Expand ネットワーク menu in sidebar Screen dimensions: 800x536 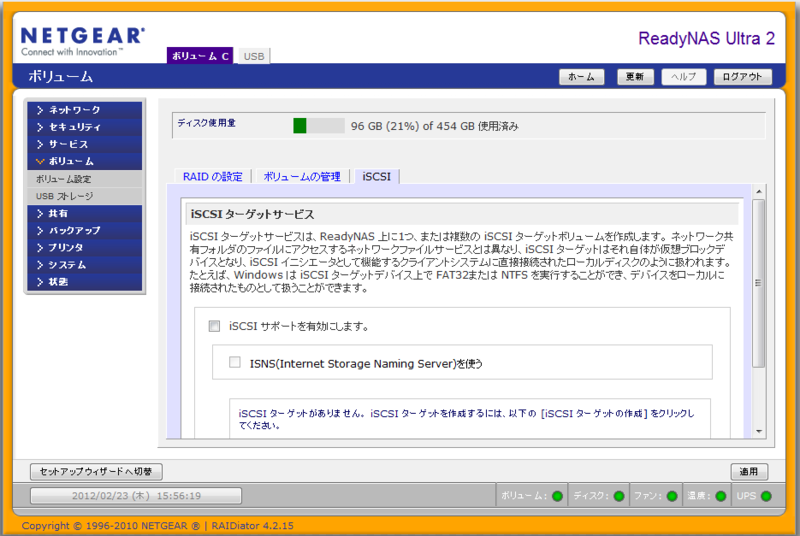[x=85, y=110]
